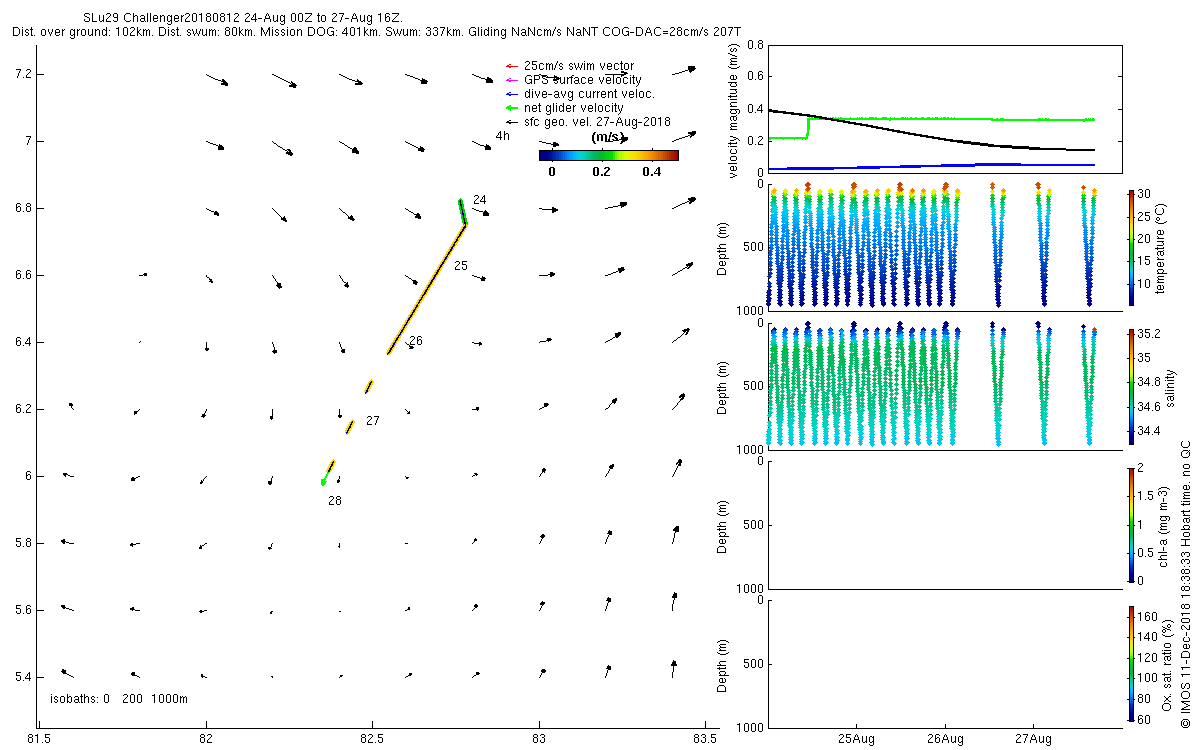Click the blue dive-avg current legend arrow
This screenshot has width=1200, height=750.
click(512, 94)
